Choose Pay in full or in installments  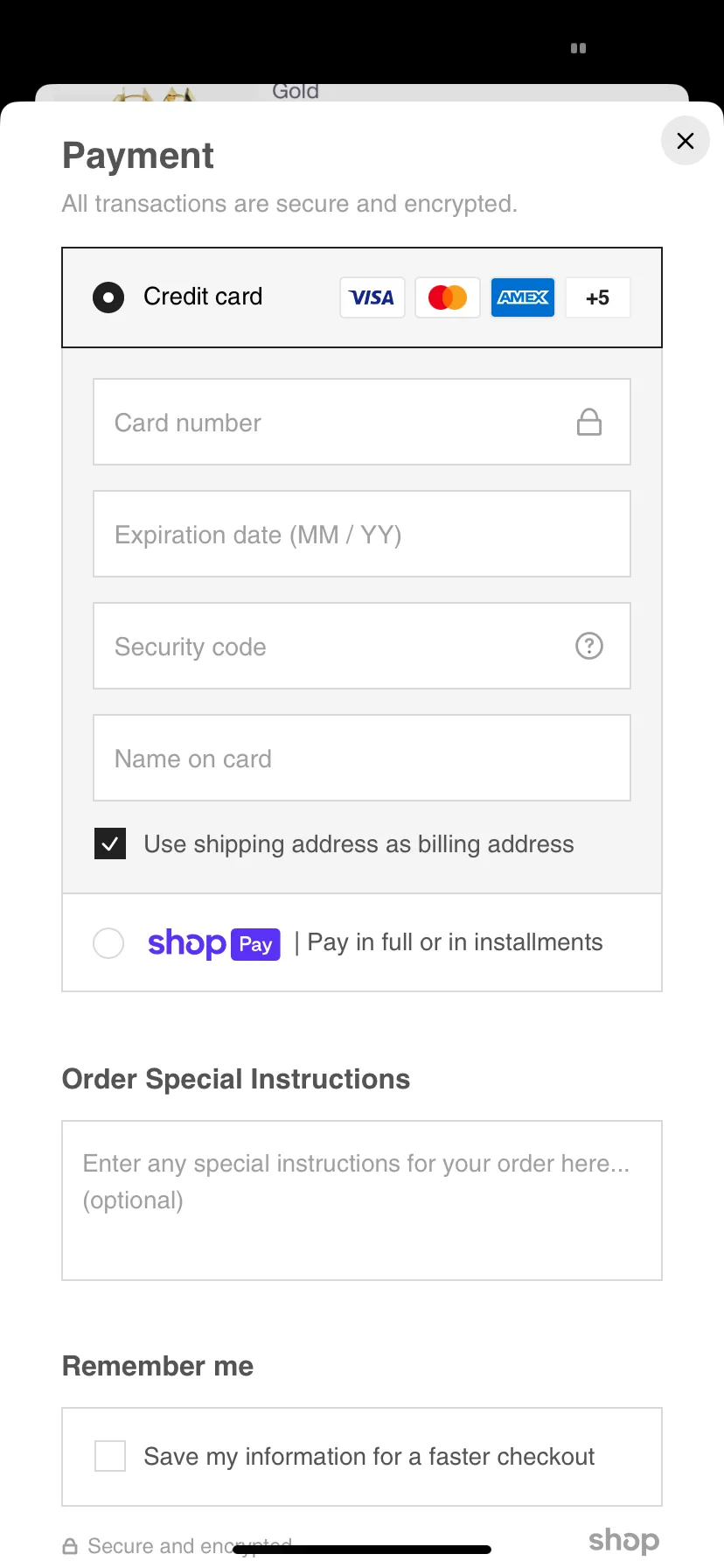coord(455,942)
